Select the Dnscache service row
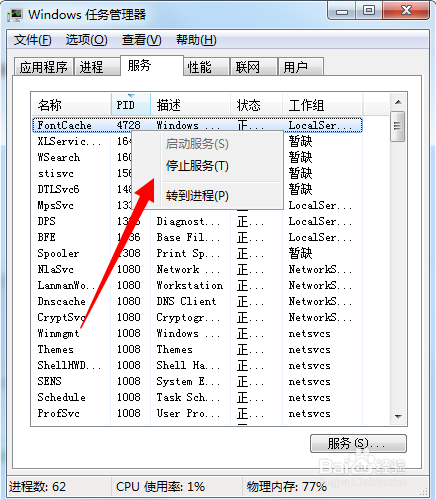This screenshot has height=500, width=436. 197,301
